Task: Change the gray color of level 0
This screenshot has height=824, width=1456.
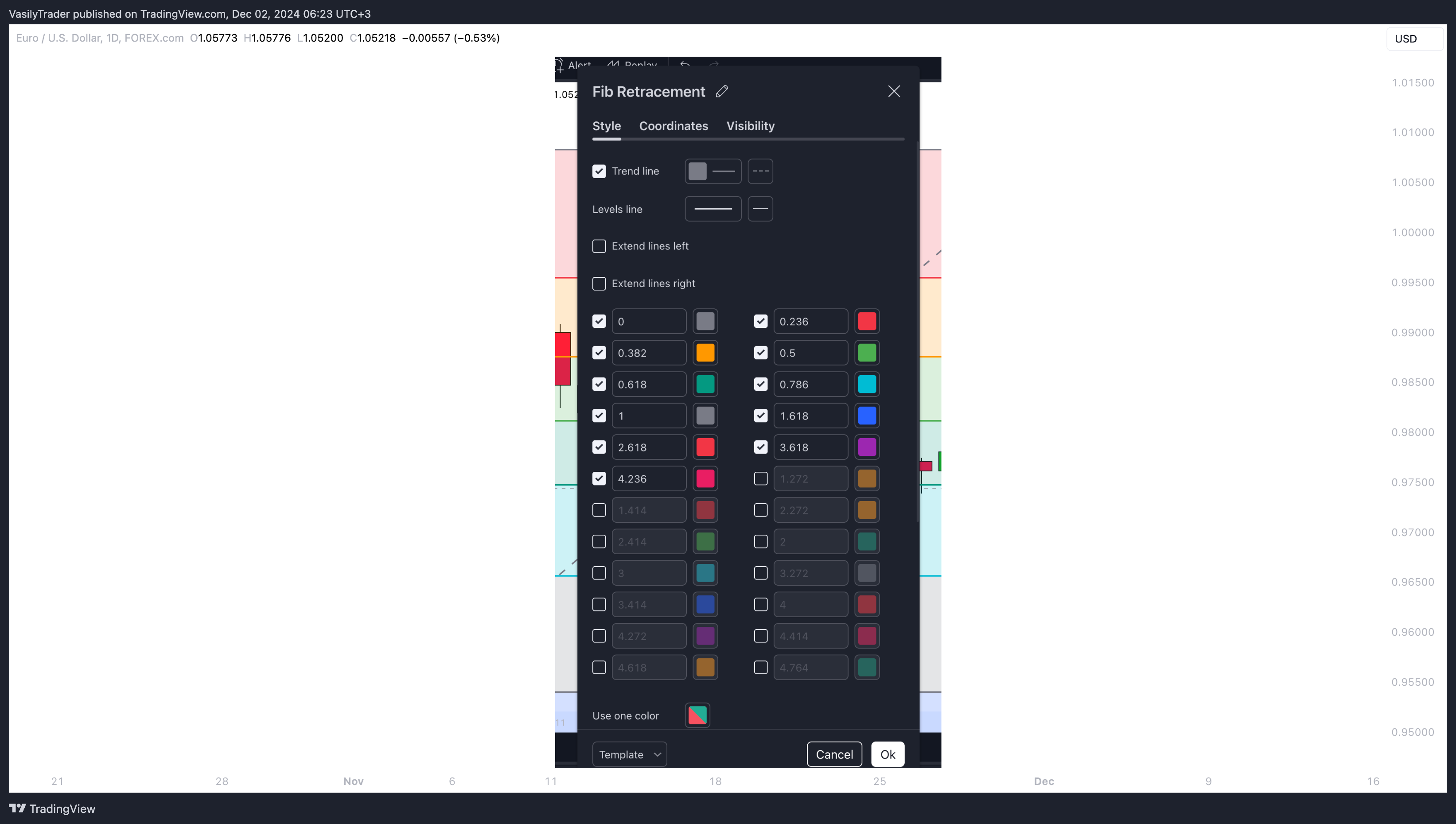Action: point(705,322)
